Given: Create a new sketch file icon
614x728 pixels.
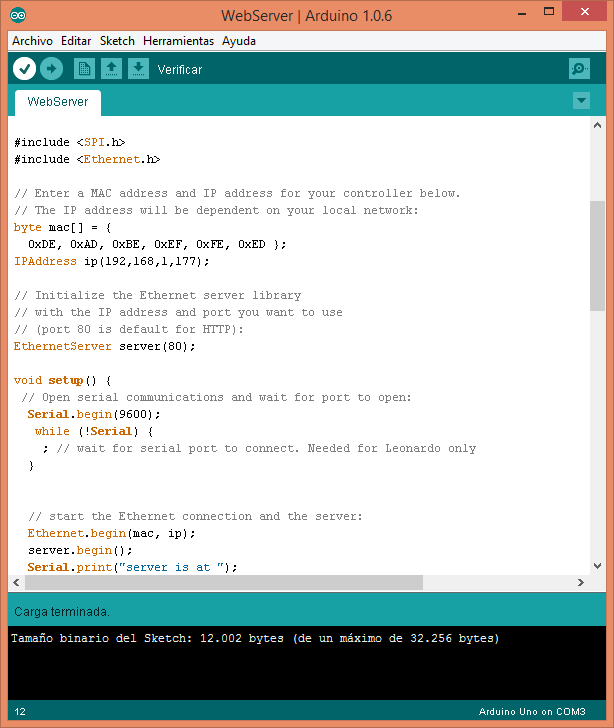Looking at the screenshot, I should pos(84,69).
